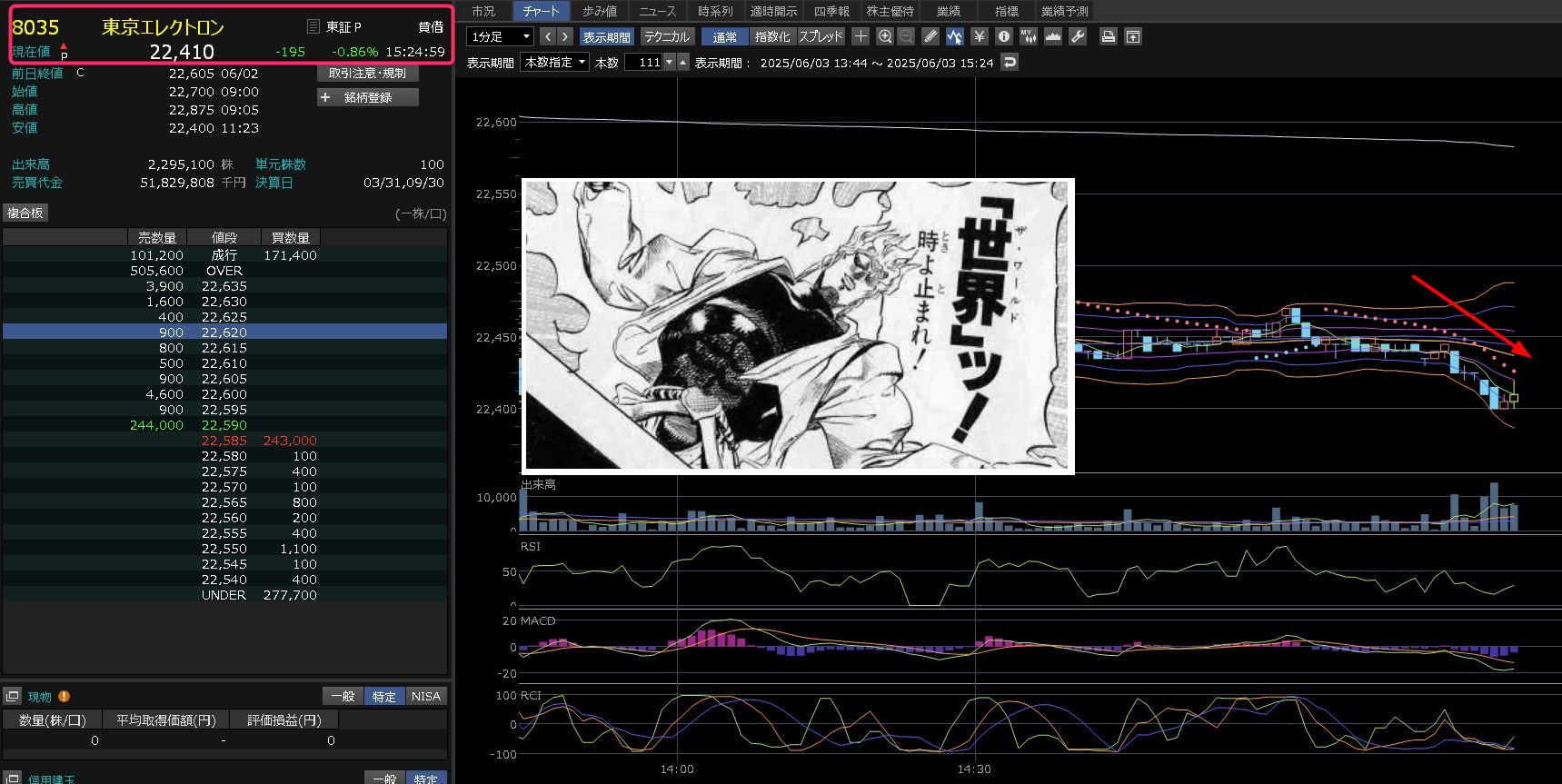
Task: Click stock code 8035
Action: pyautogui.click(x=35, y=27)
